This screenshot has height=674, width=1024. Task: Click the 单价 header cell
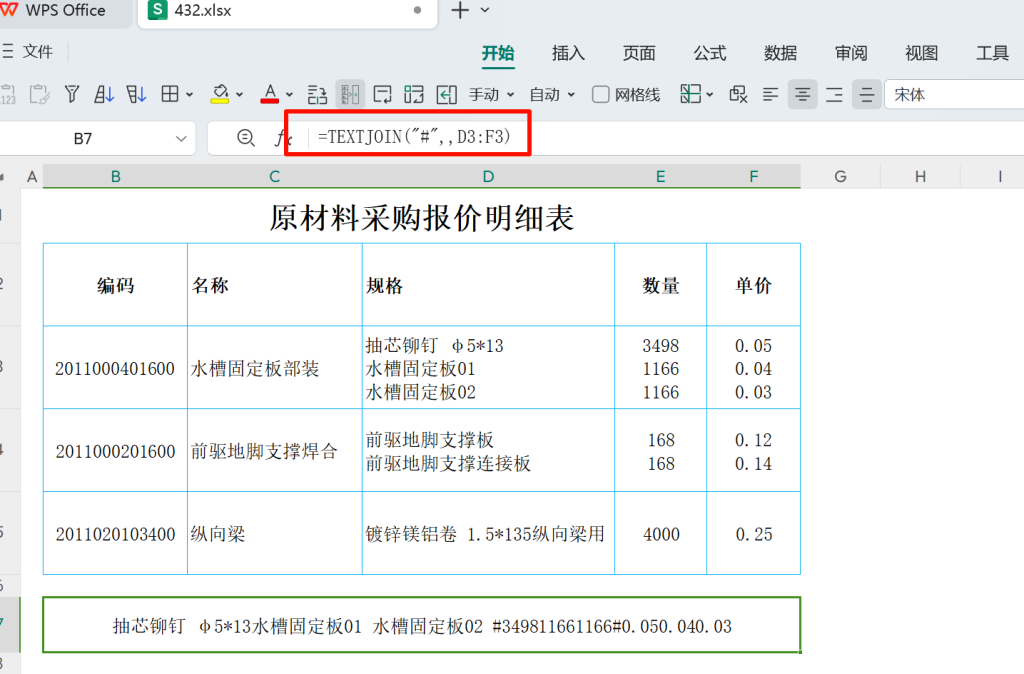pos(754,285)
